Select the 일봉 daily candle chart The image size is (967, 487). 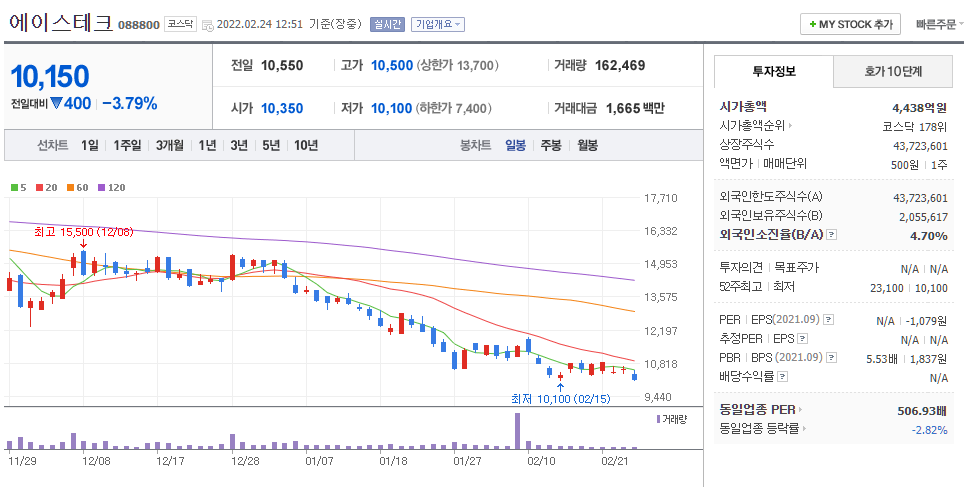(516, 146)
